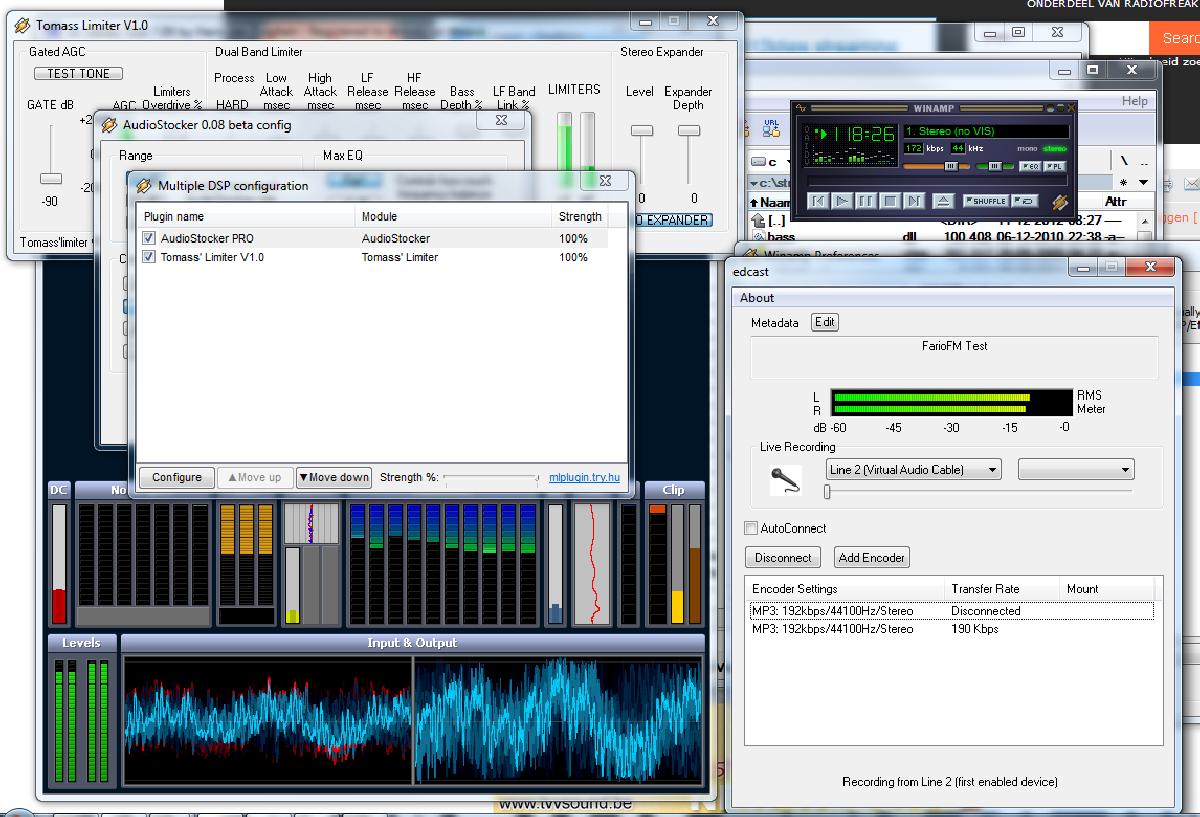Viewport: 1200px width, 817px height.
Task: Expand the empty dropdown in Live Recording
Action: (1076, 469)
